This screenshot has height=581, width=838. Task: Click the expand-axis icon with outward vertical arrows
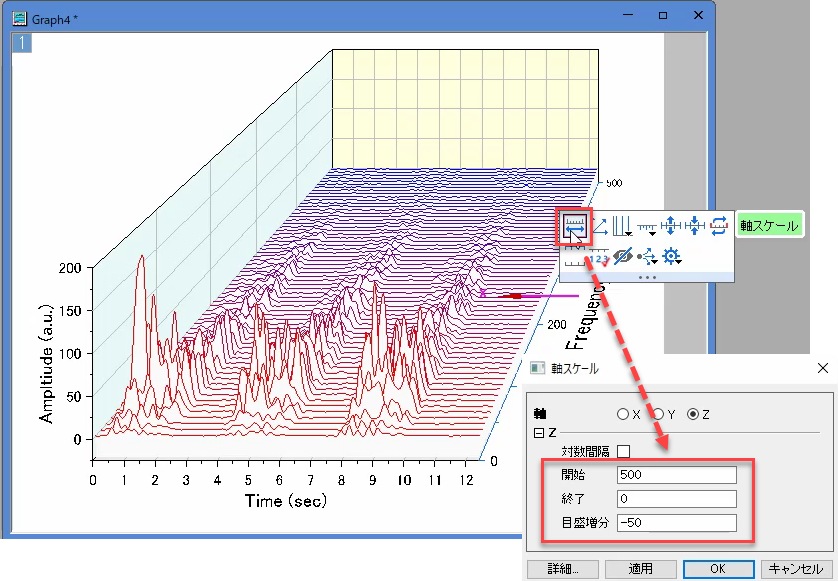pos(670,226)
